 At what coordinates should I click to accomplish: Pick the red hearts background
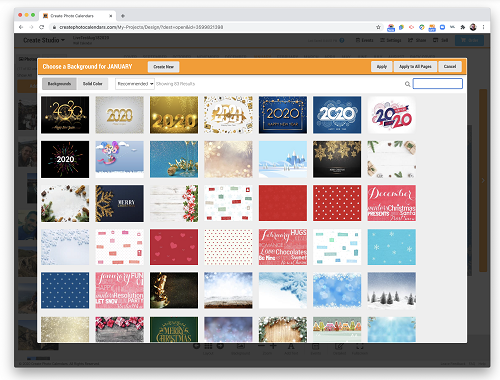point(174,247)
